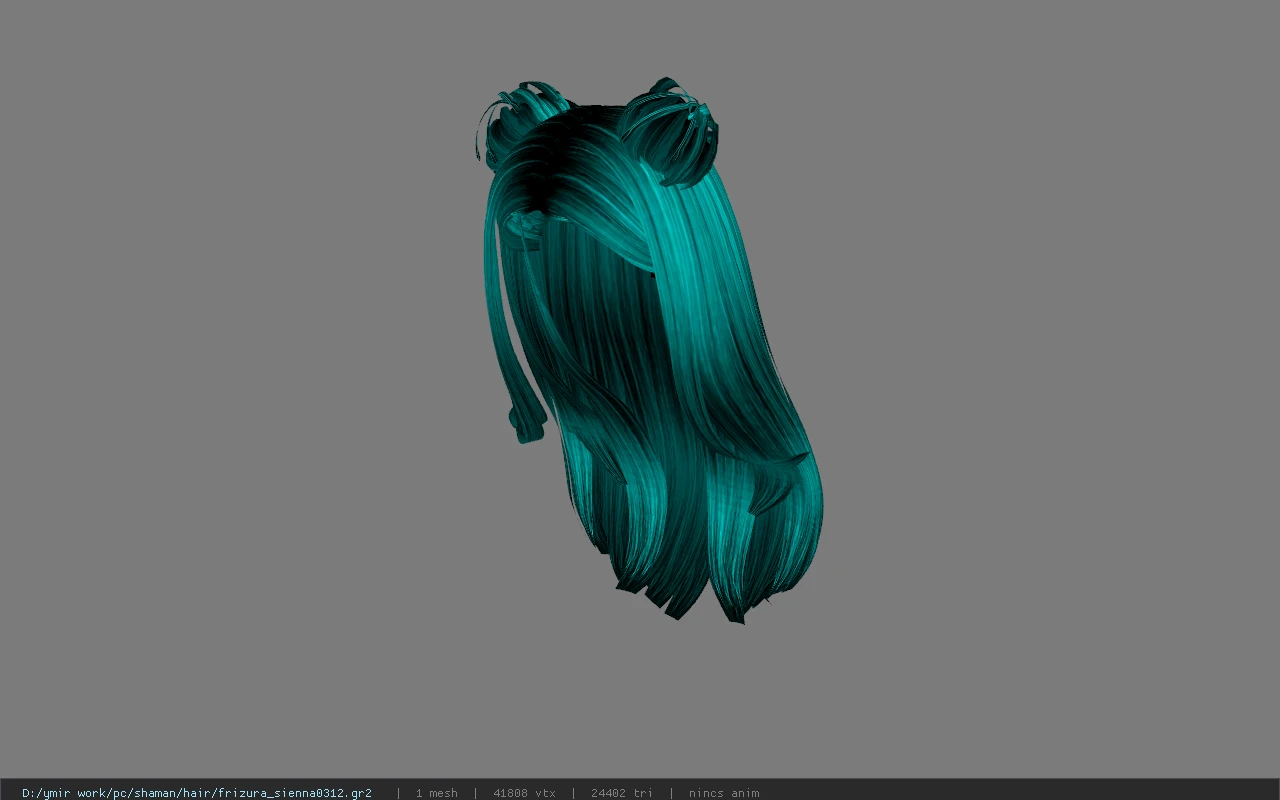Image resolution: width=1280 pixels, height=800 pixels.
Task: Click the knotted tip of the hanging strand
Action: 527,420
